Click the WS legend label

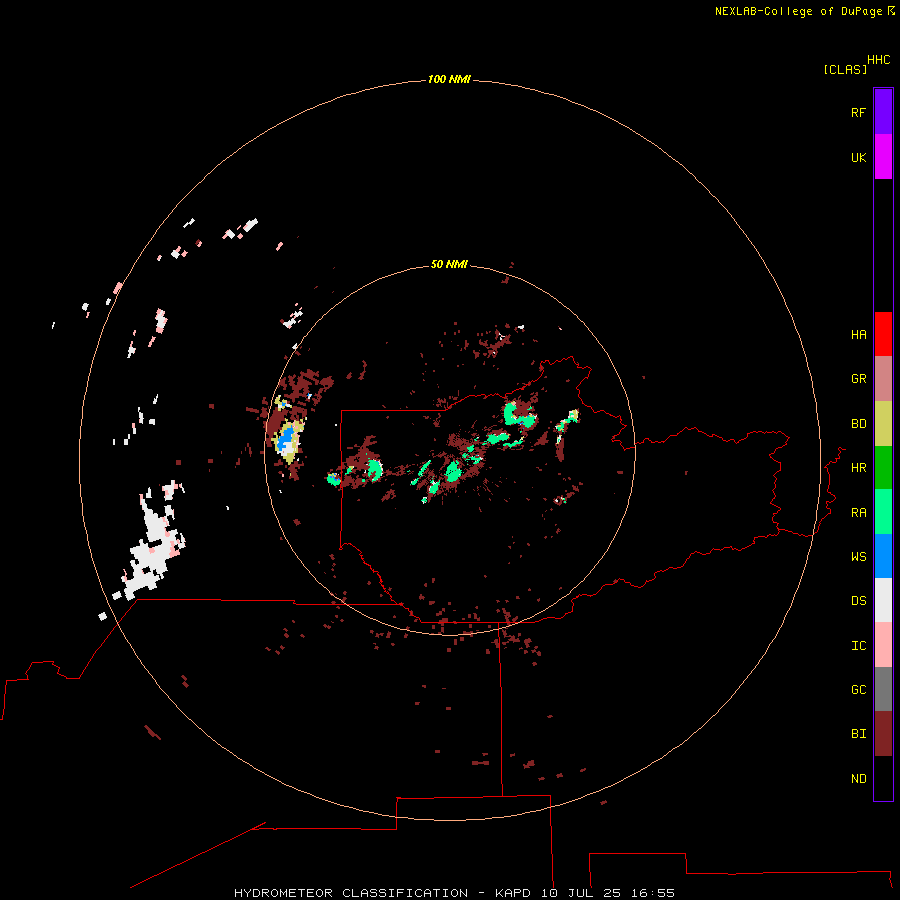[858, 557]
